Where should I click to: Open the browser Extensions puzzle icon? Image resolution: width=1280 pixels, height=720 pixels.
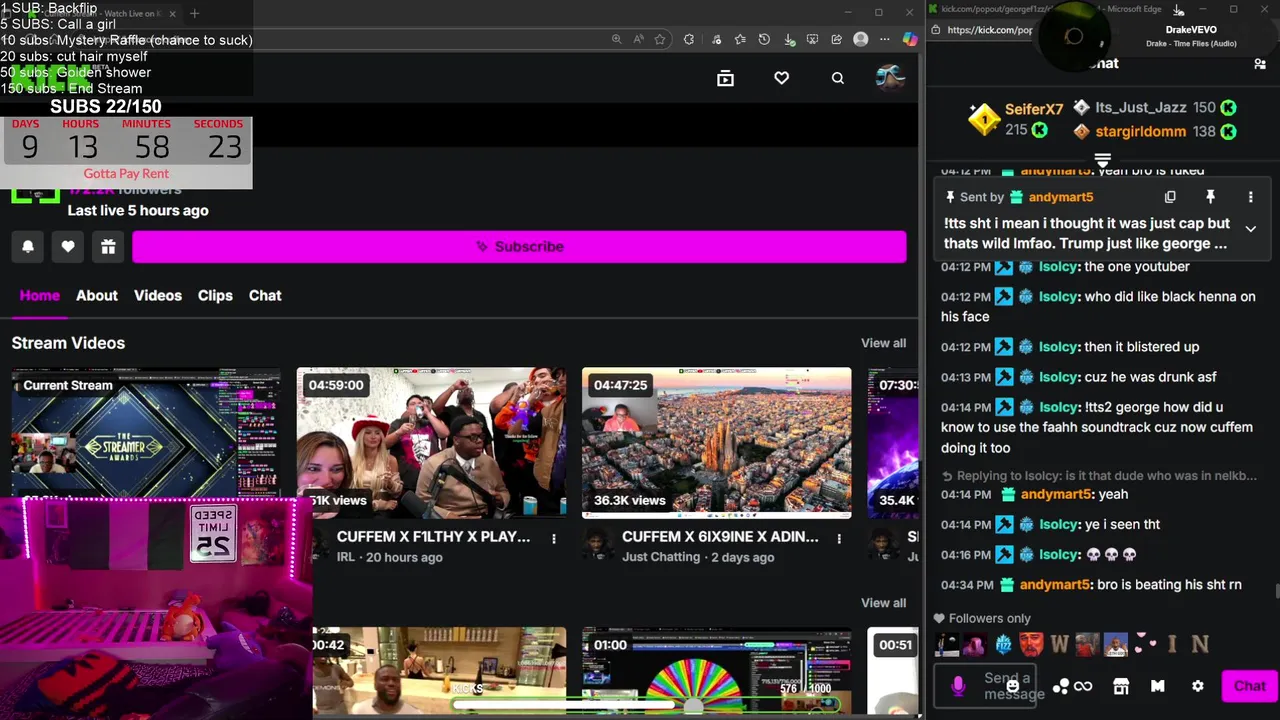tap(689, 39)
